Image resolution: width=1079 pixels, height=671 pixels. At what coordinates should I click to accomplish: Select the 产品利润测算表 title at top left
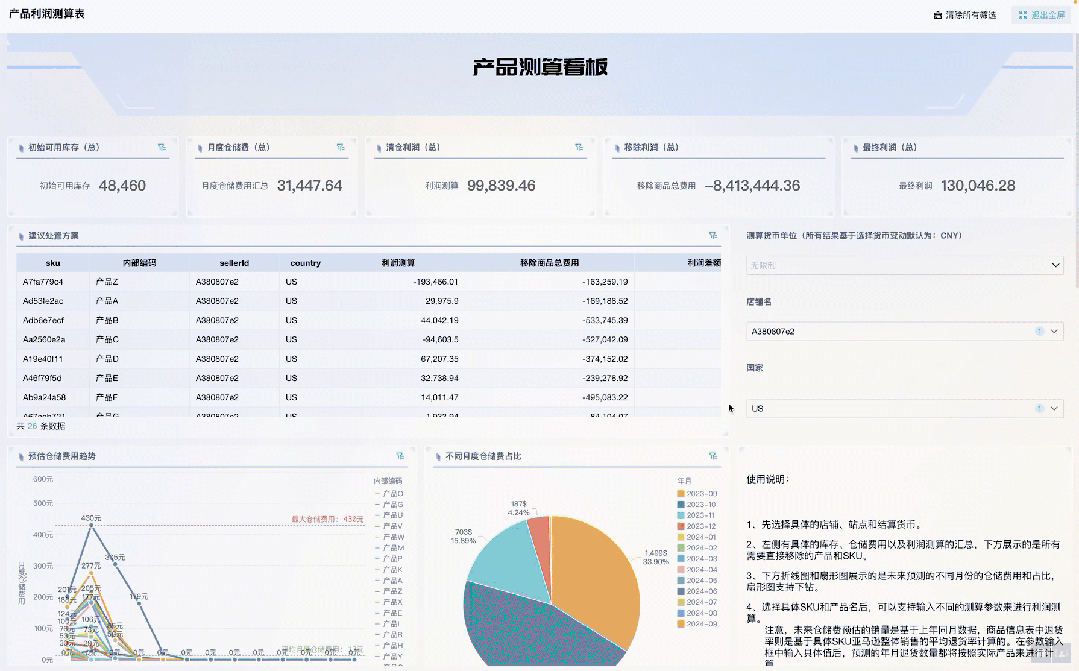tap(44, 14)
